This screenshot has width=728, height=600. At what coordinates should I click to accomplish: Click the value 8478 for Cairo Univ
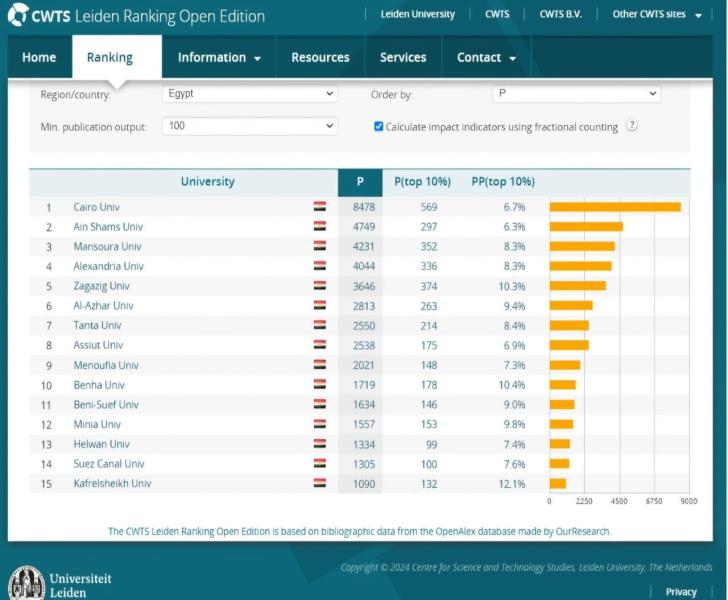[x=364, y=207]
